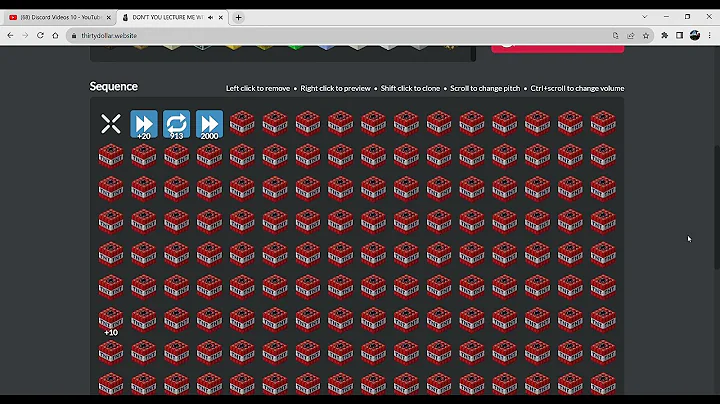Click the red button above the sequence
Viewport: 720px width, 404px height.
tap(557, 49)
